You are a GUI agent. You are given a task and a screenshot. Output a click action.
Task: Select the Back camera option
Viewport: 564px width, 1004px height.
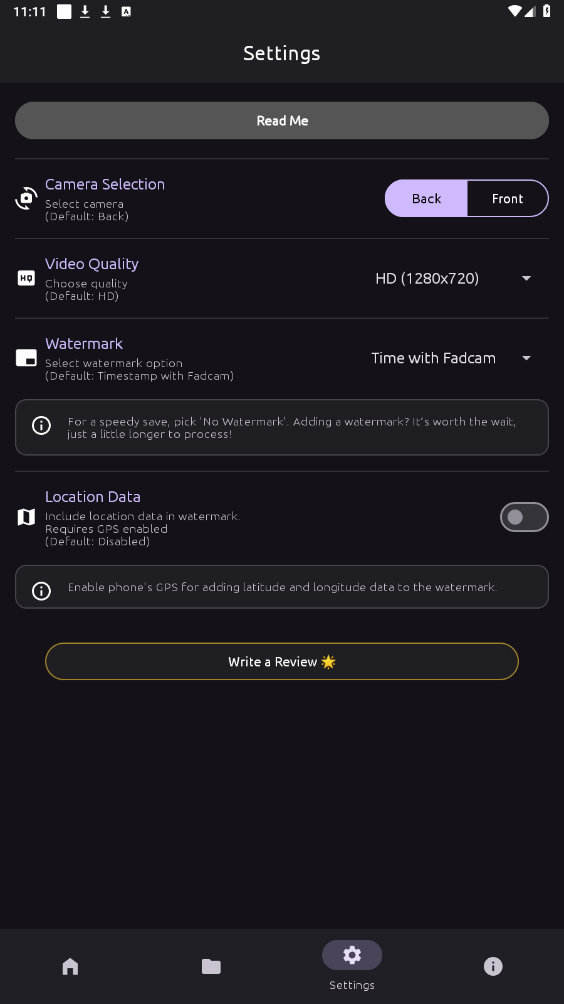point(426,198)
